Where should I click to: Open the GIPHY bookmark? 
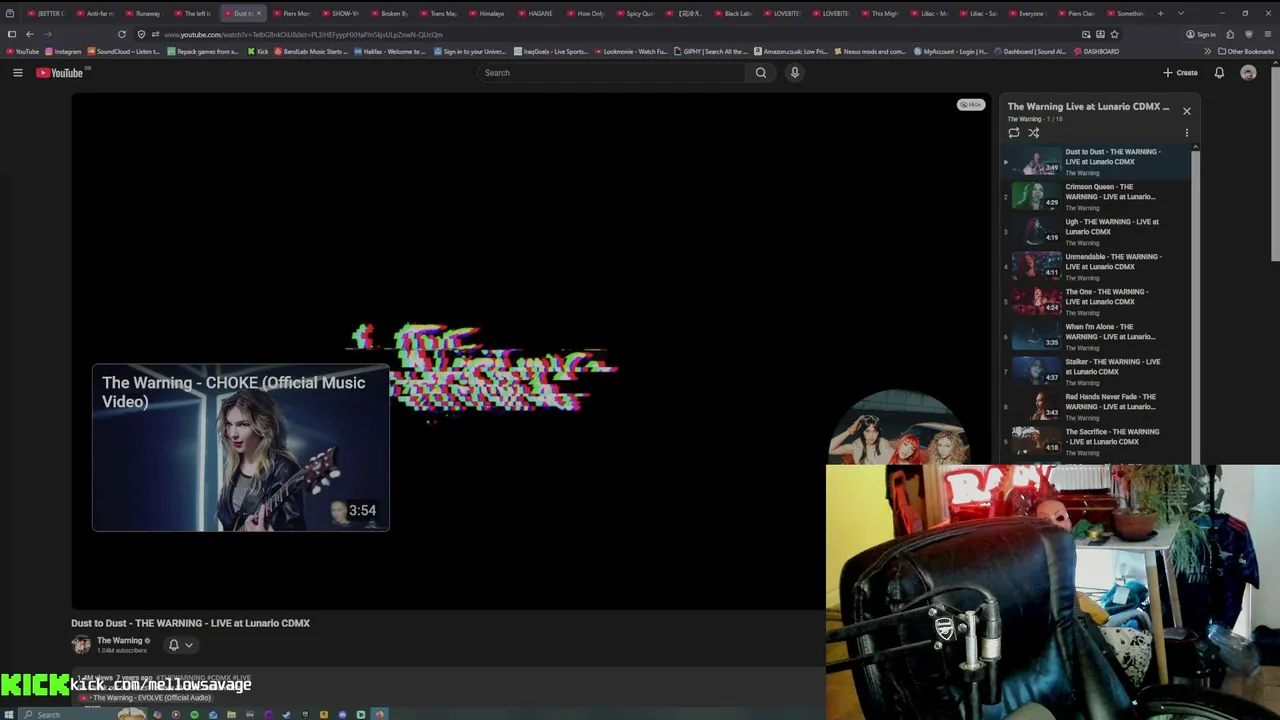pyautogui.click(x=711, y=51)
